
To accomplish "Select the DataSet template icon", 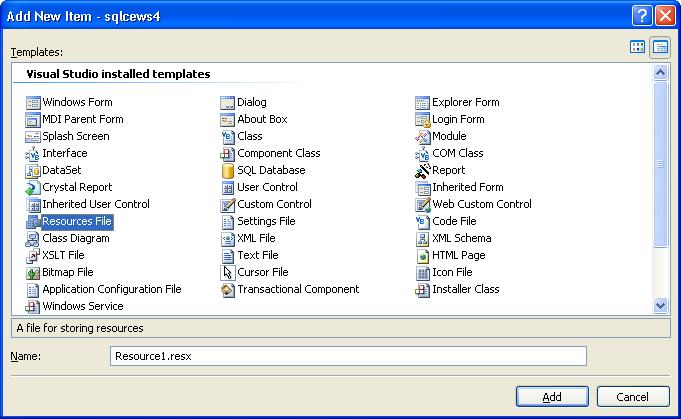I will click(x=33, y=170).
